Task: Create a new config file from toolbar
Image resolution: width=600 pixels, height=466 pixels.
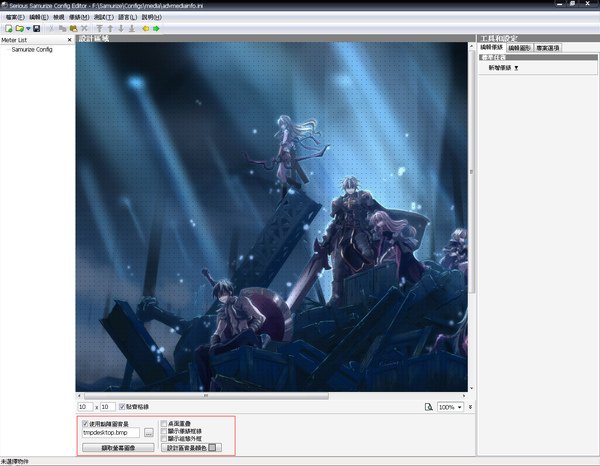Action: 8,29
